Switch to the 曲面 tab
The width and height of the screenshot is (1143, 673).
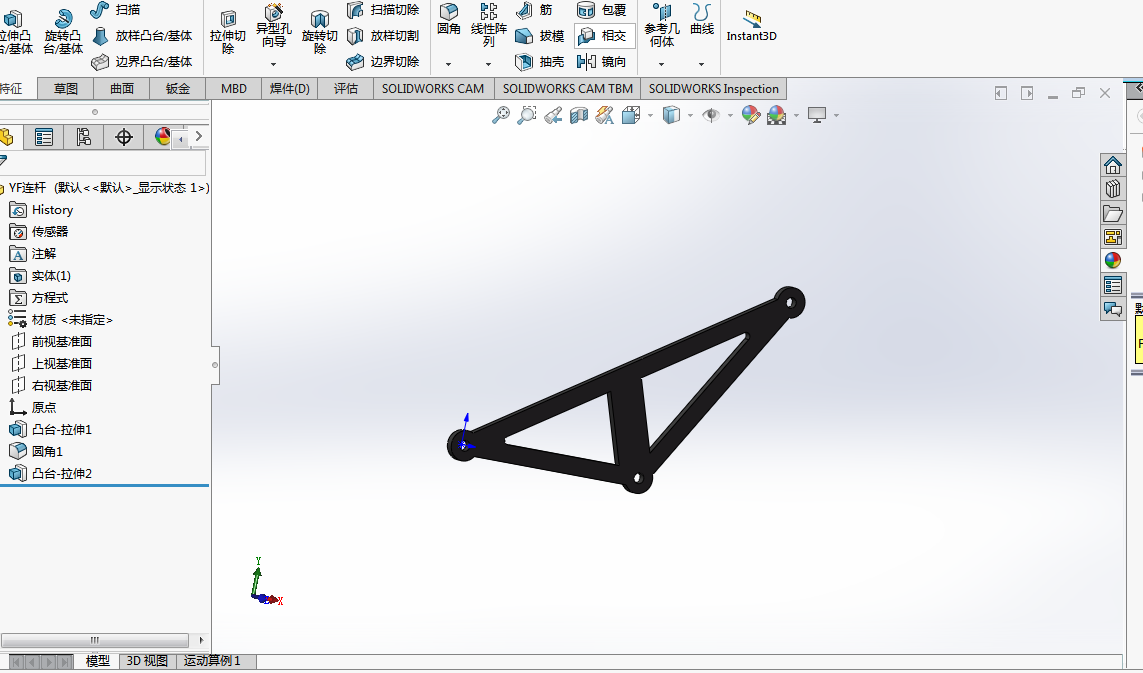click(122, 89)
